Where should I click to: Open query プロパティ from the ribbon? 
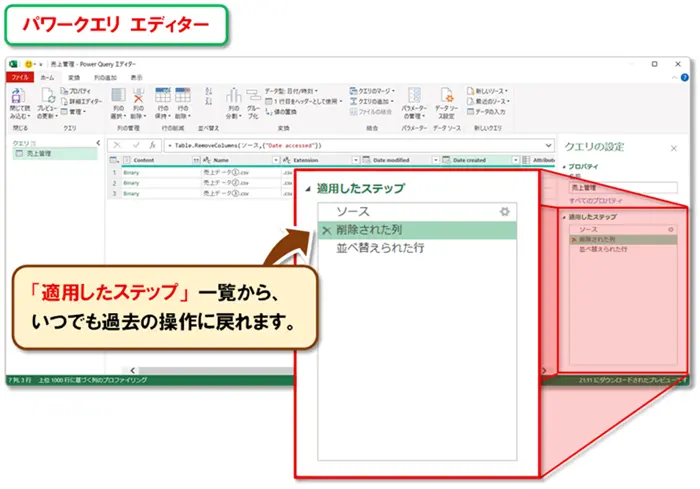tap(76, 91)
